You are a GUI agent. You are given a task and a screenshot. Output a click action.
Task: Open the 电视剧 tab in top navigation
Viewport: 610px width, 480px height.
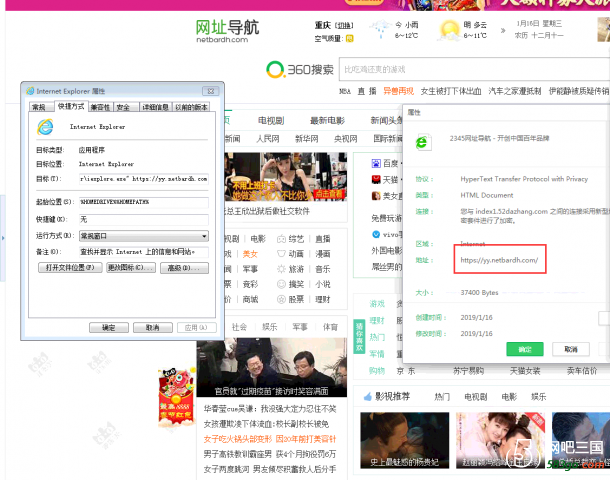271,121
